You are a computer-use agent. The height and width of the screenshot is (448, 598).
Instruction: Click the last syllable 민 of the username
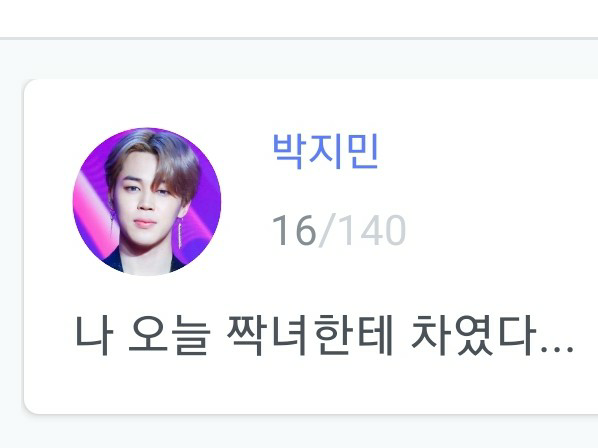[363, 151]
